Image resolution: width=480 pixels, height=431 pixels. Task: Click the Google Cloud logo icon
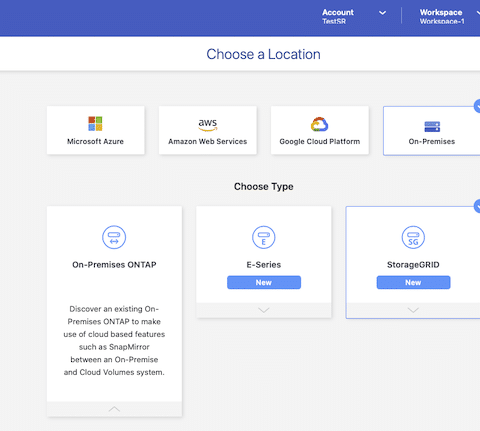pos(320,124)
